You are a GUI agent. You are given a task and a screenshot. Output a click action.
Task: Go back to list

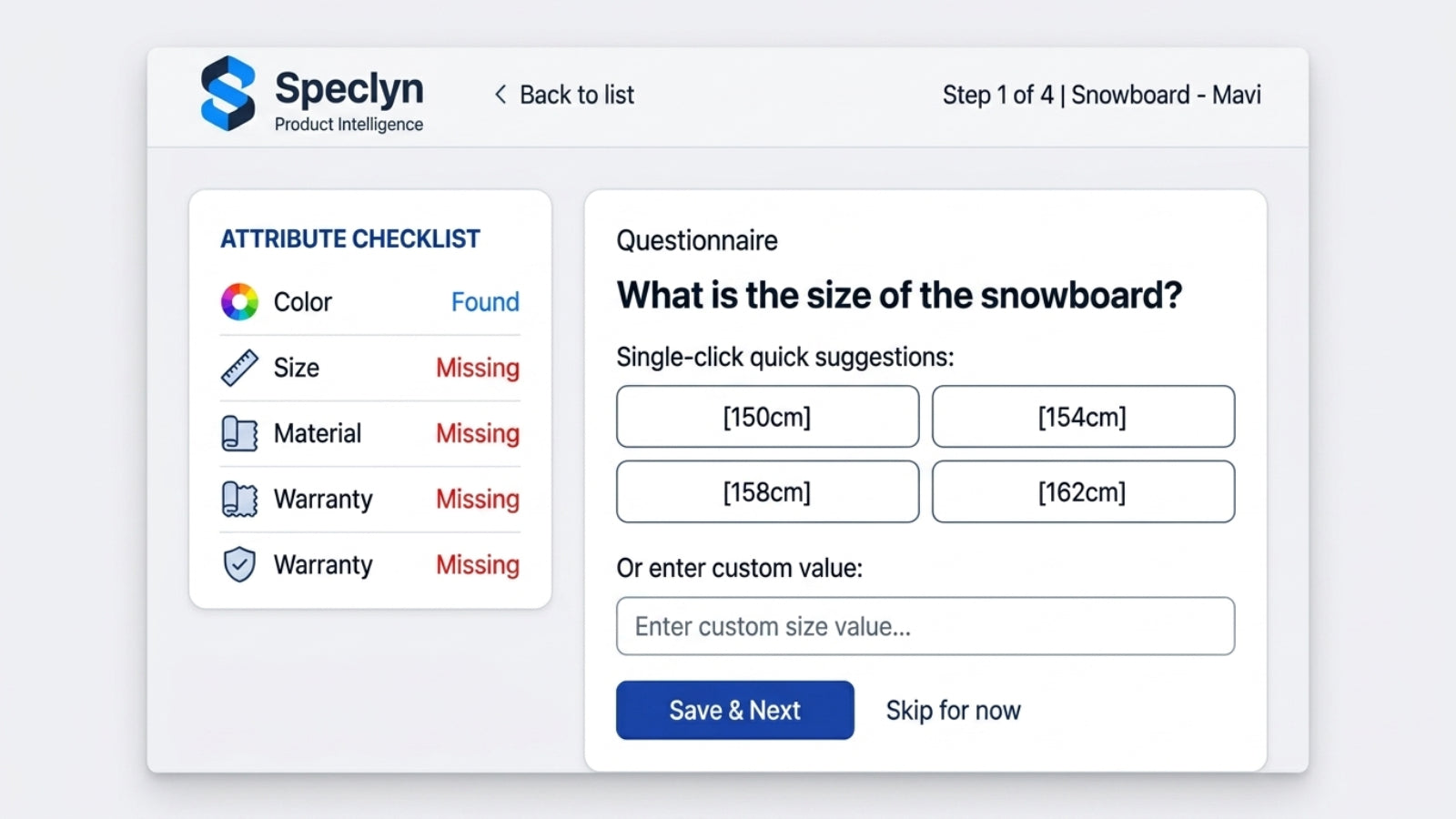click(x=564, y=95)
